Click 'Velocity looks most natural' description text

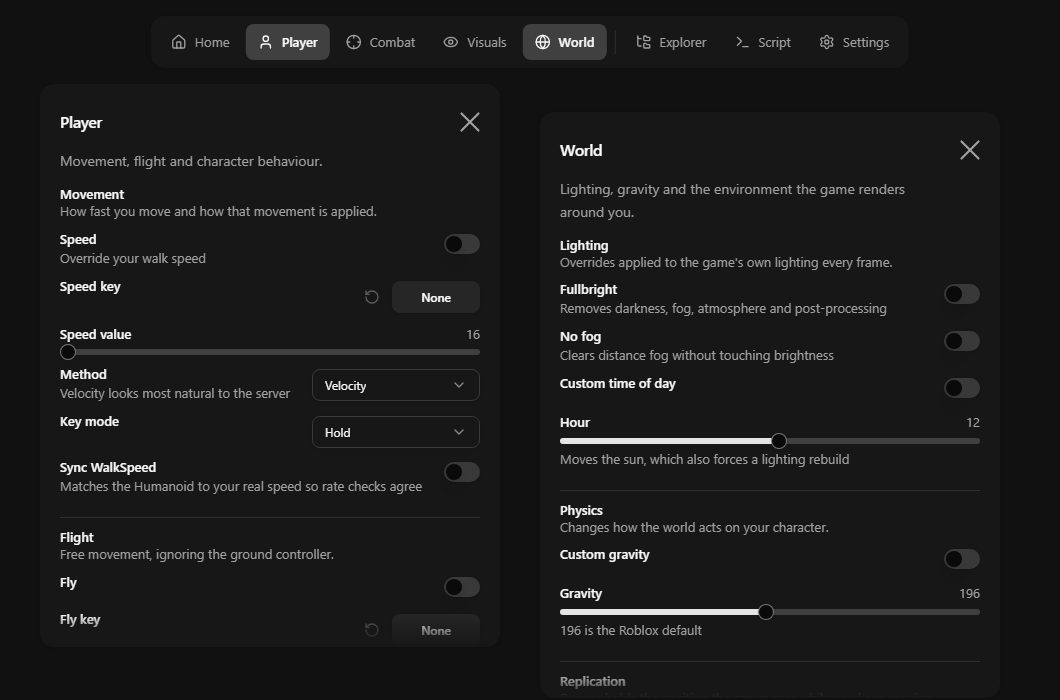coord(174,394)
